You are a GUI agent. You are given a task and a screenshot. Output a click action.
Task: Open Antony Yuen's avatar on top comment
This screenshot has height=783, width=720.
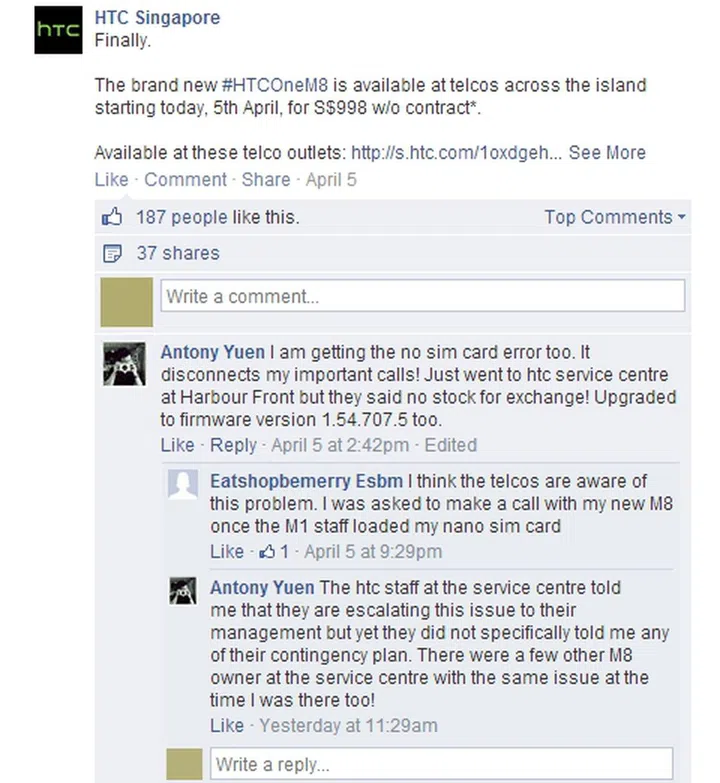(124, 364)
